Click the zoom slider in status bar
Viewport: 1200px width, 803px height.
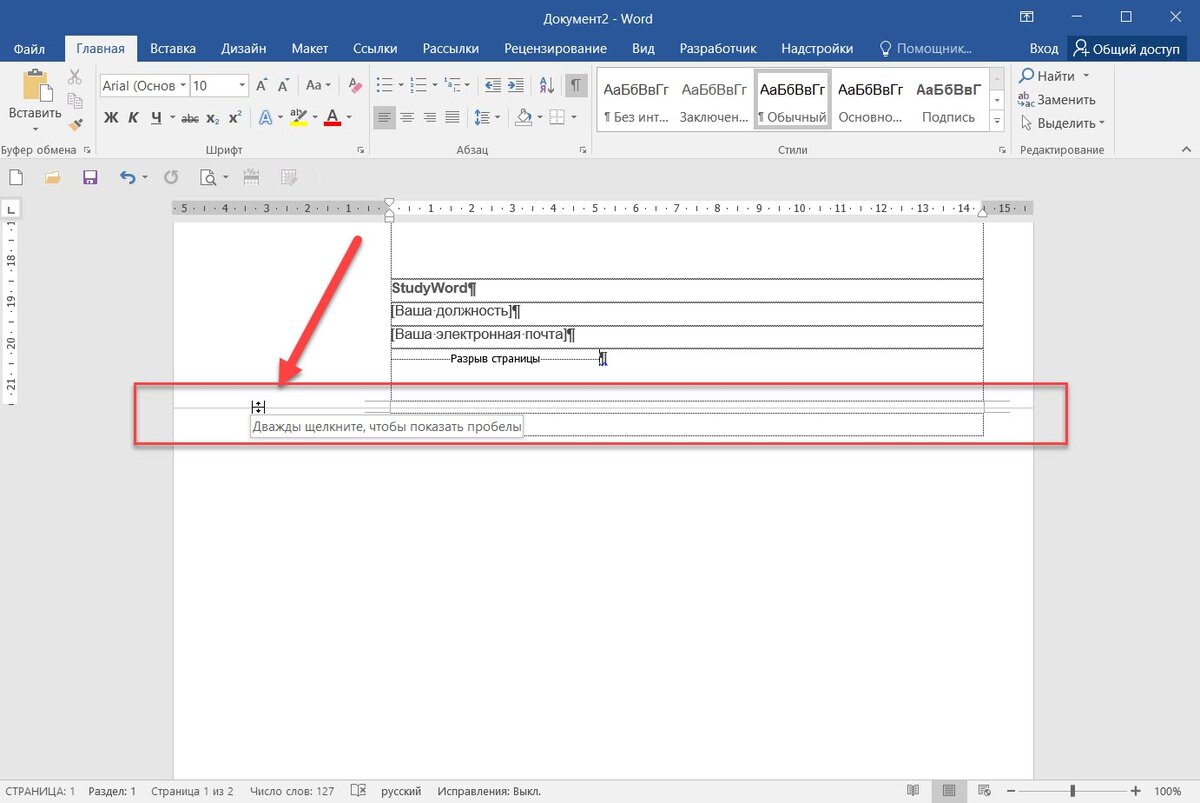[1072, 791]
